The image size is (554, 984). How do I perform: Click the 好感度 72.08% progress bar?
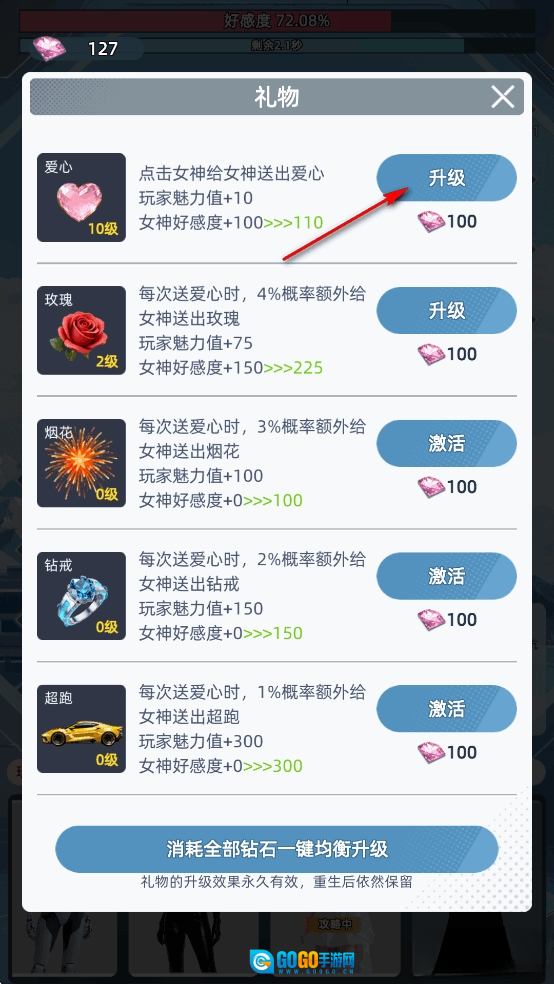(277, 21)
